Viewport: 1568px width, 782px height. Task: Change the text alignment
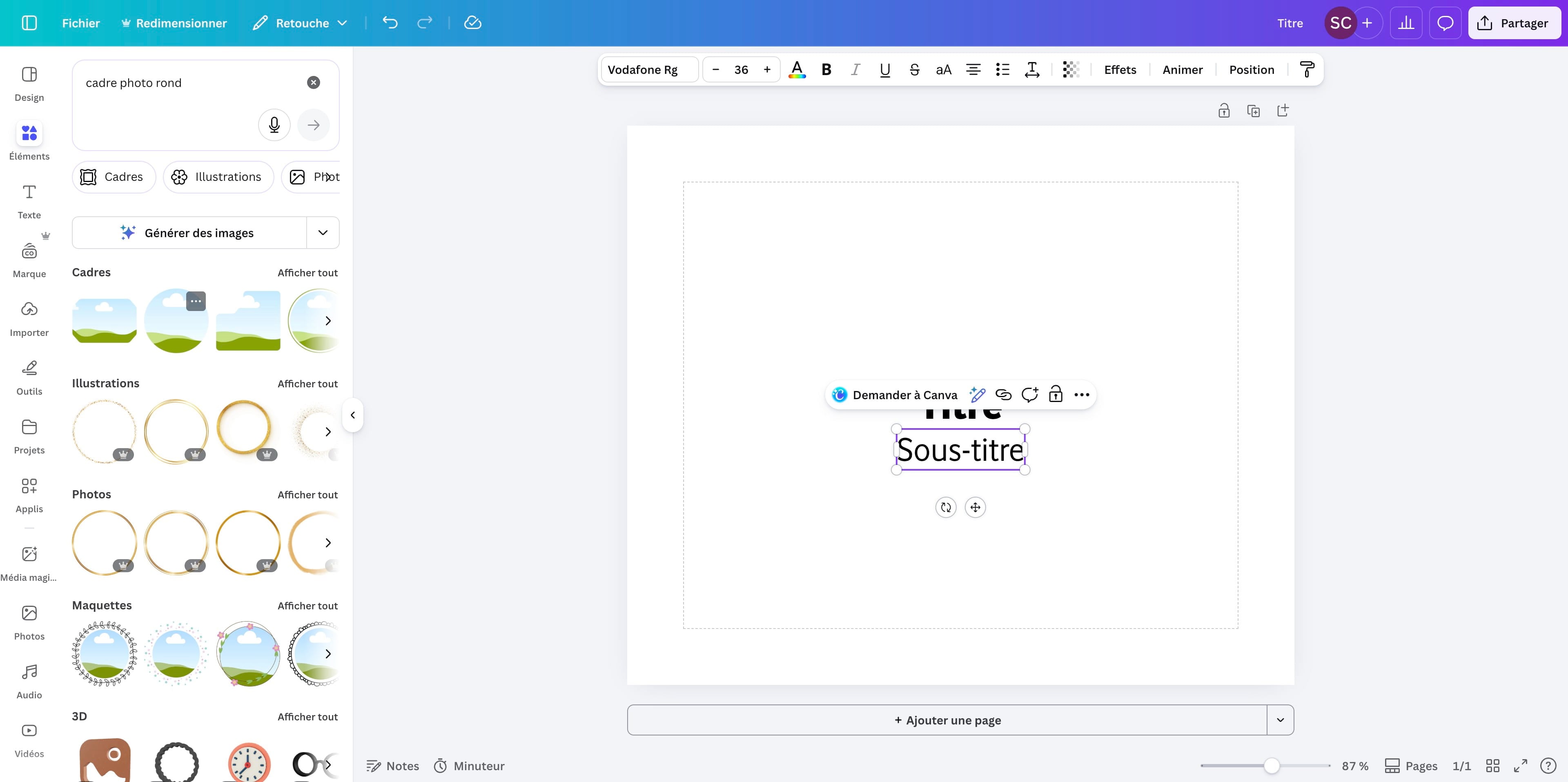tap(973, 69)
